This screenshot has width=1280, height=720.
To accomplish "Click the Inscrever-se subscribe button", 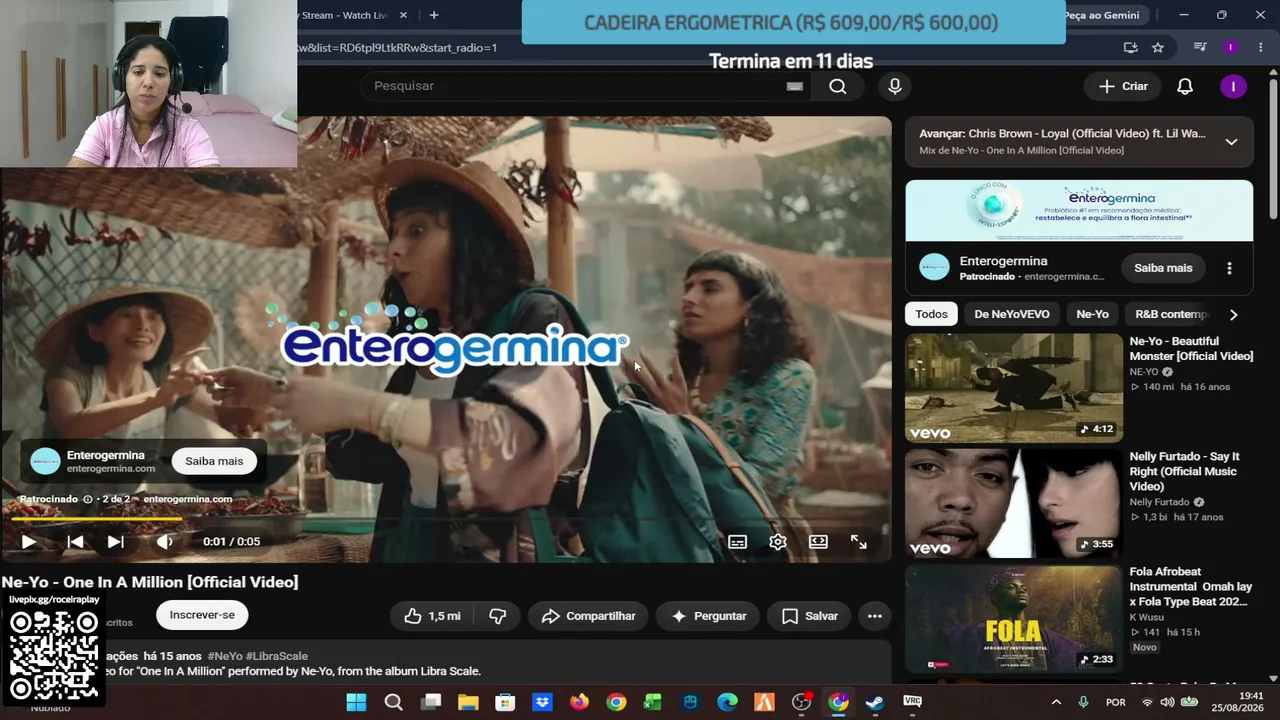I will pos(202,615).
